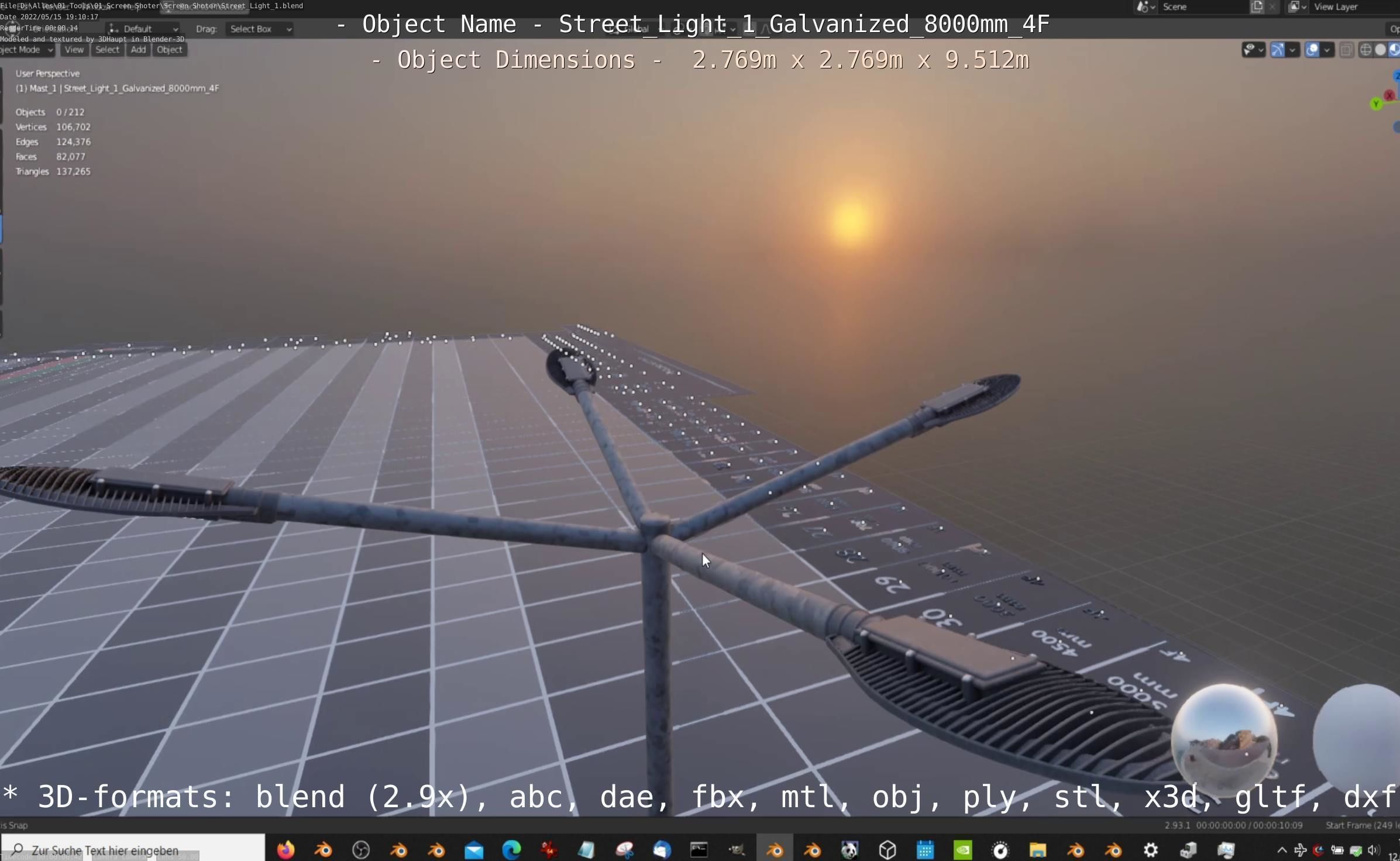The width and height of the screenshot is (1400, 861).
Task: Open Windows Settings gear on taskbar
Action: click(x=1151, y=849)
